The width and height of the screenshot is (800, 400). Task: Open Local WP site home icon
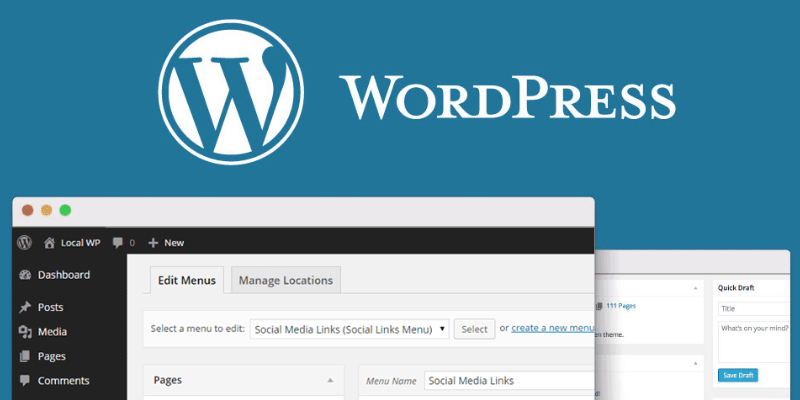(50, 243)
